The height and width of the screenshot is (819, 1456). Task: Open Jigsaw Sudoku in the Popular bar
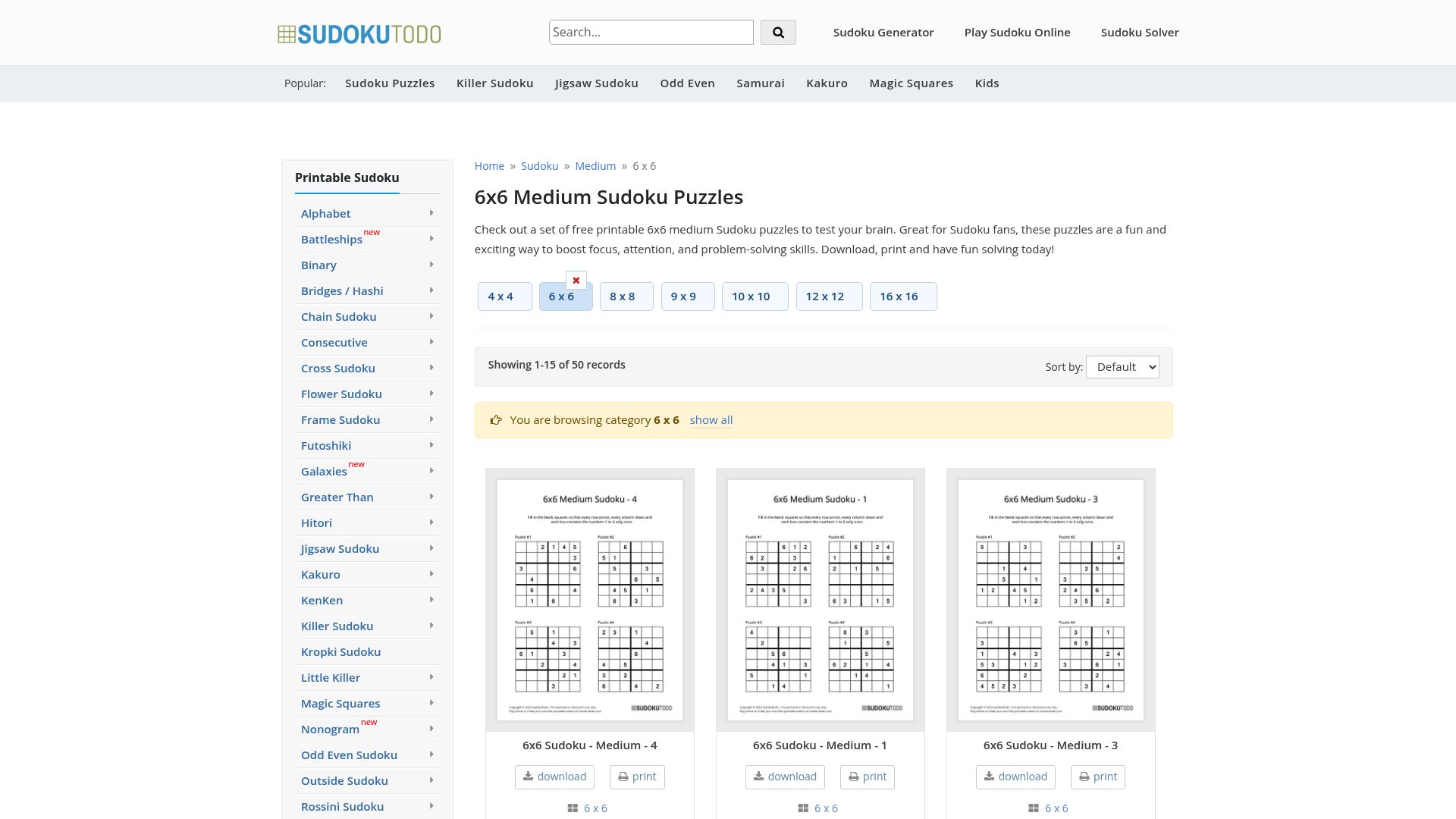(x=596, y=83)
